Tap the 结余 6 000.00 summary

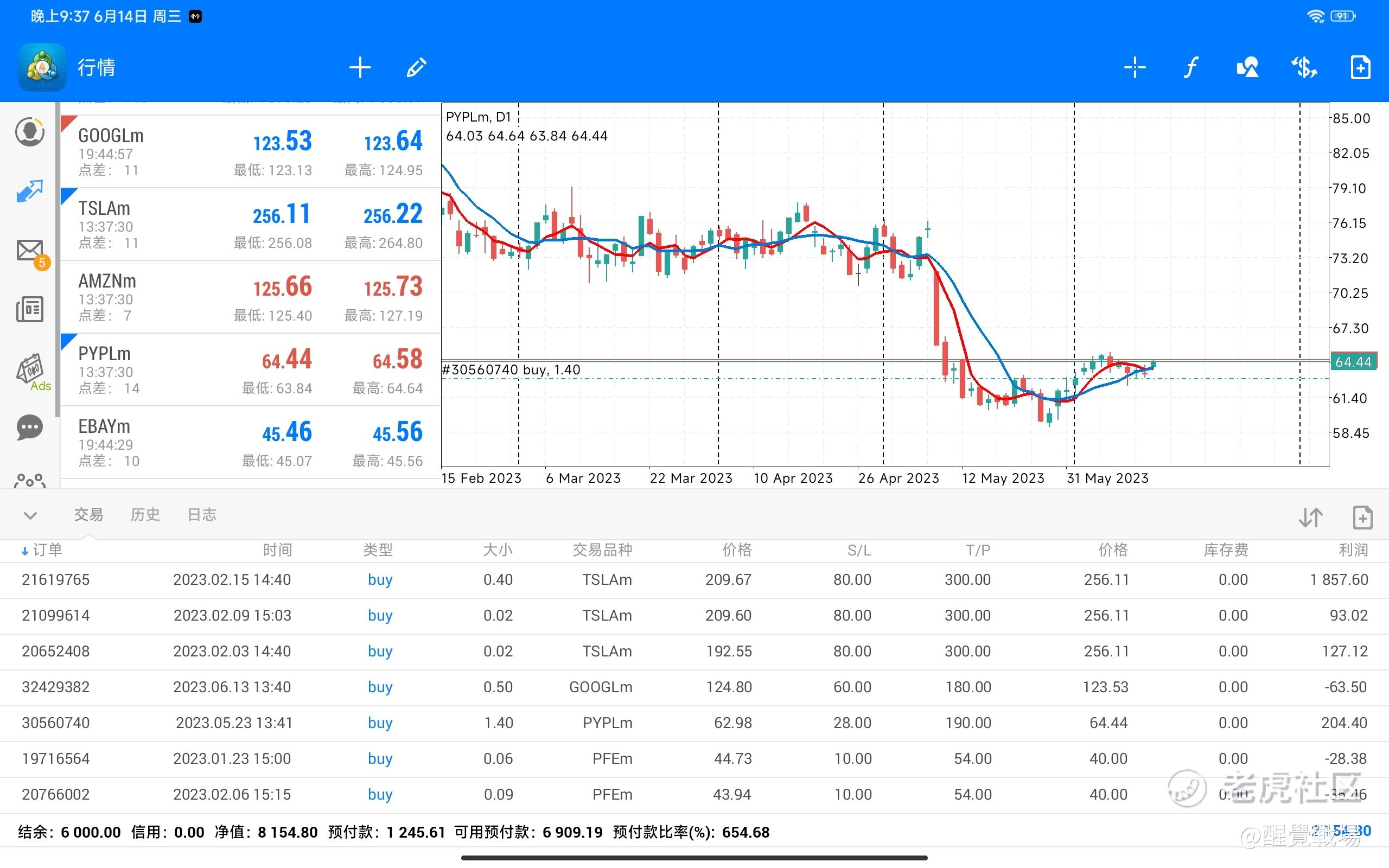point(69,832)
